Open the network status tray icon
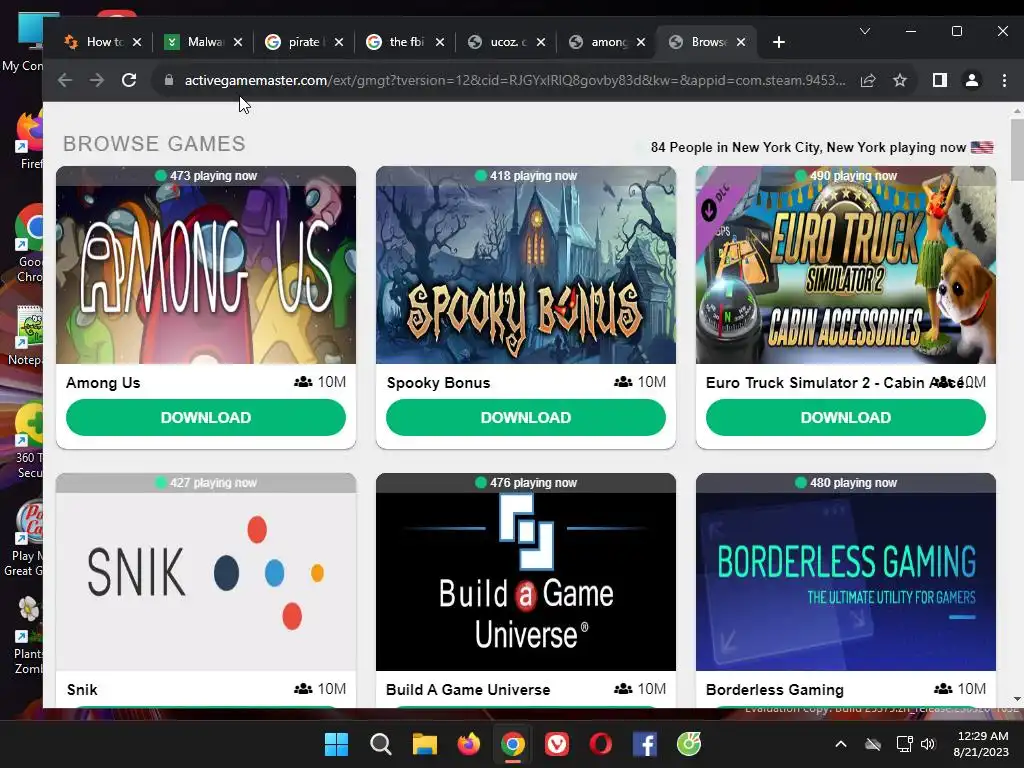 click(904, 744)
